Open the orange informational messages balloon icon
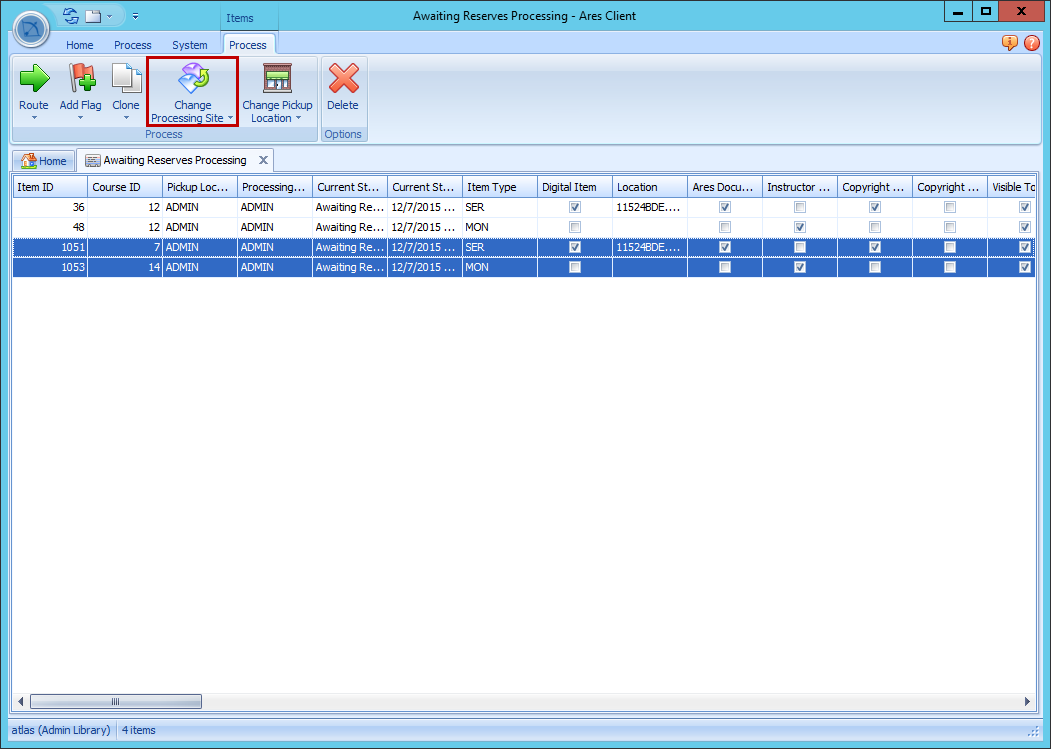Image resolution: width=1051 pixels, height=749 pixels. 1010,44
